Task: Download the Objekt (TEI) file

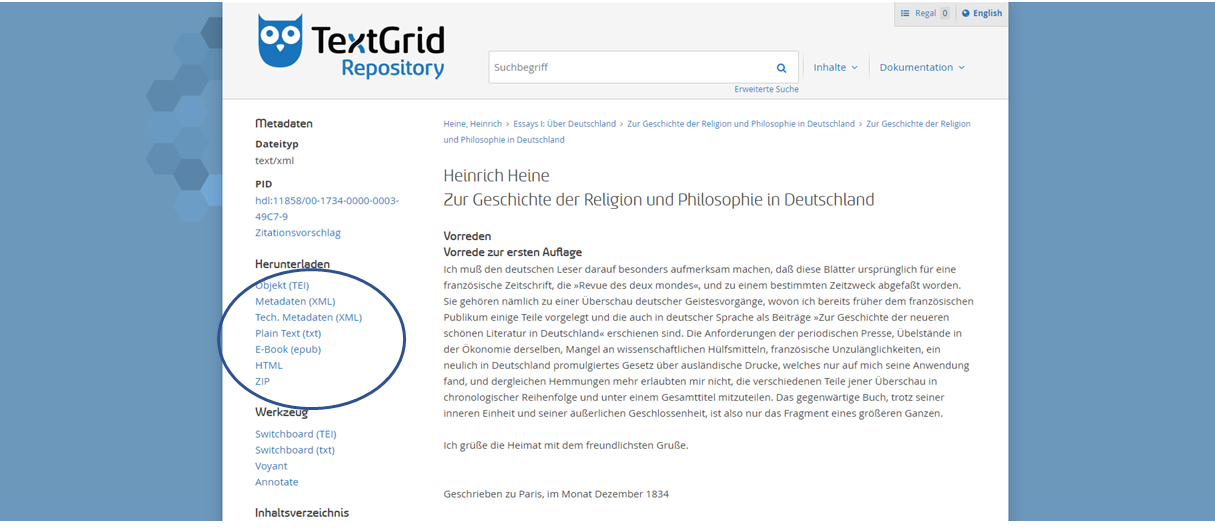Action: click(282, 286)
